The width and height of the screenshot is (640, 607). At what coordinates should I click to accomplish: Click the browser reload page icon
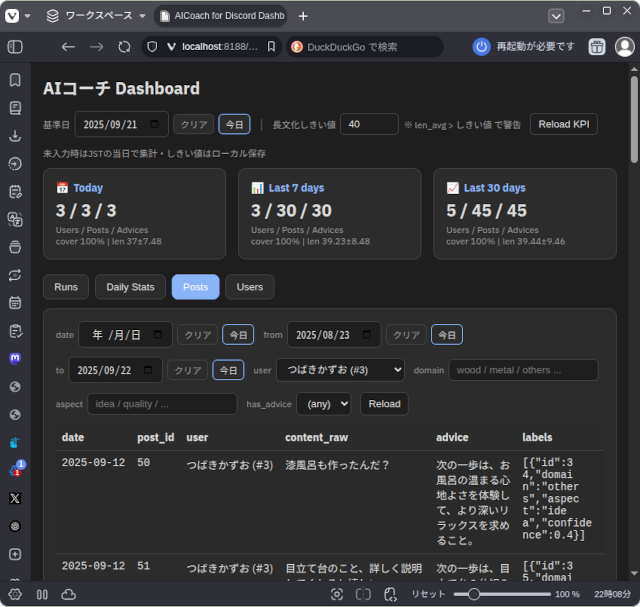click(x=124, y=47)
